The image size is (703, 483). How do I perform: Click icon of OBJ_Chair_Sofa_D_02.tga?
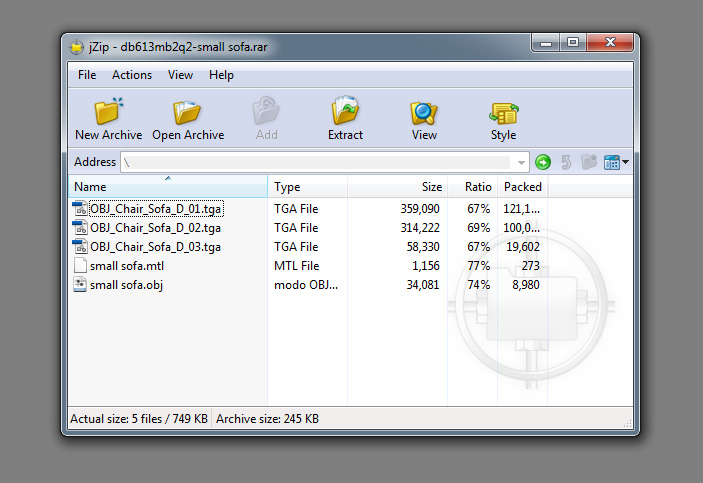(x=80, y=227)
